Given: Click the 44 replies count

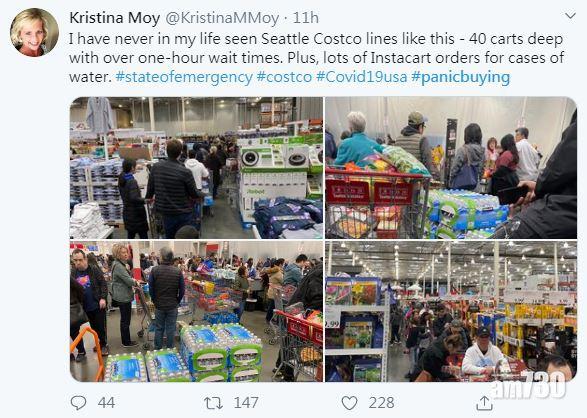Looking at the screenshot, I should click(x=106, y=403).
